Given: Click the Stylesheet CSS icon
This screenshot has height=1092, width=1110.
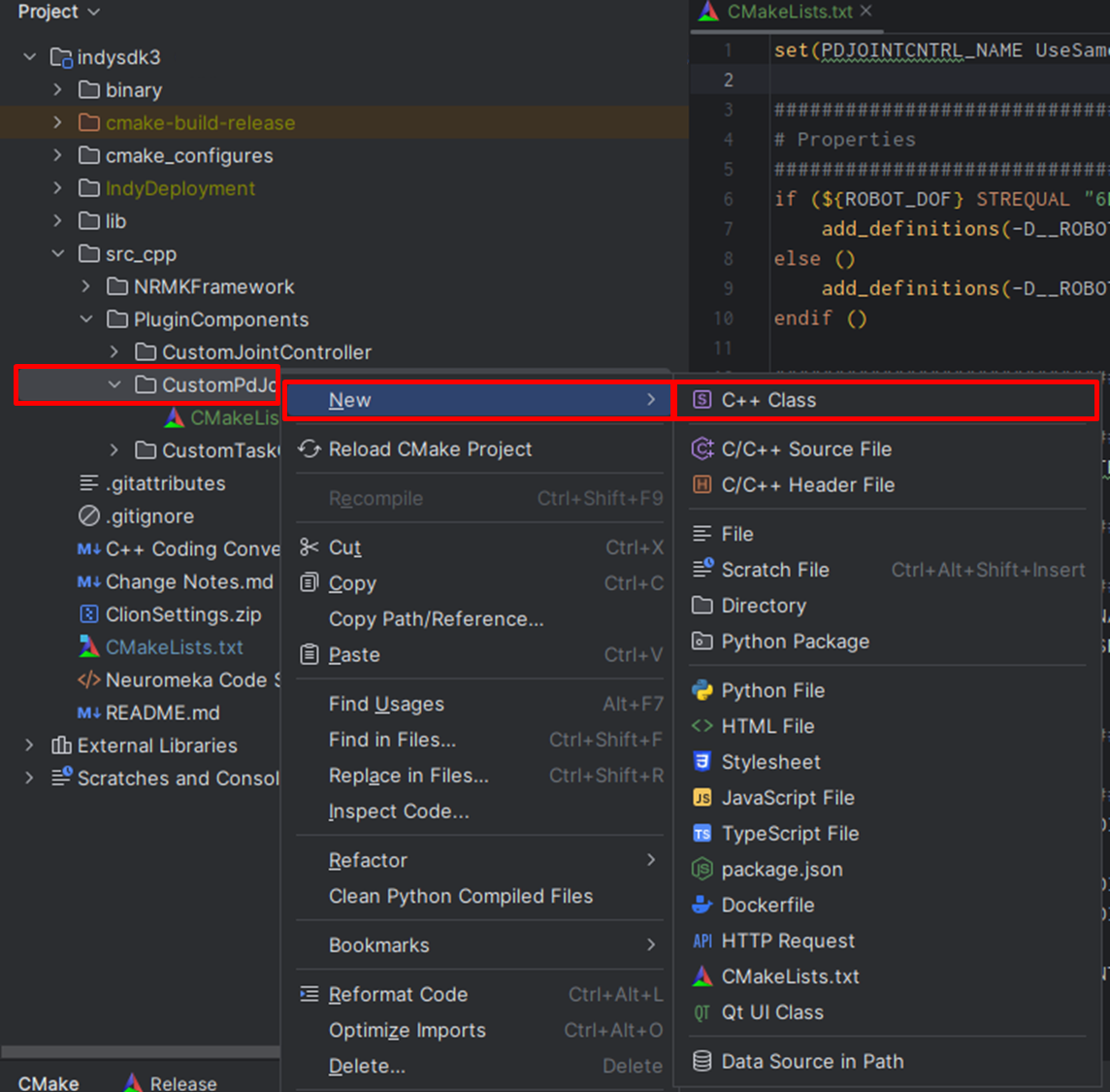Looking at the screenshot, I should point(702,762).
